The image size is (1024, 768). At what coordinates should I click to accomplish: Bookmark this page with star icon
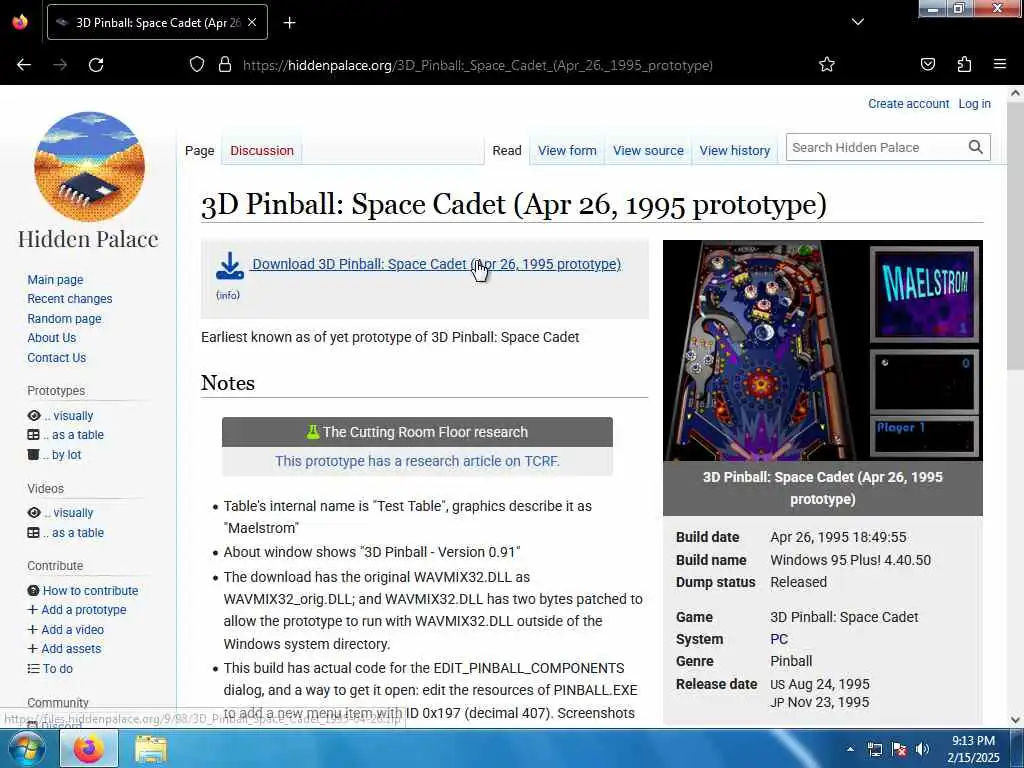coord(827,64)
